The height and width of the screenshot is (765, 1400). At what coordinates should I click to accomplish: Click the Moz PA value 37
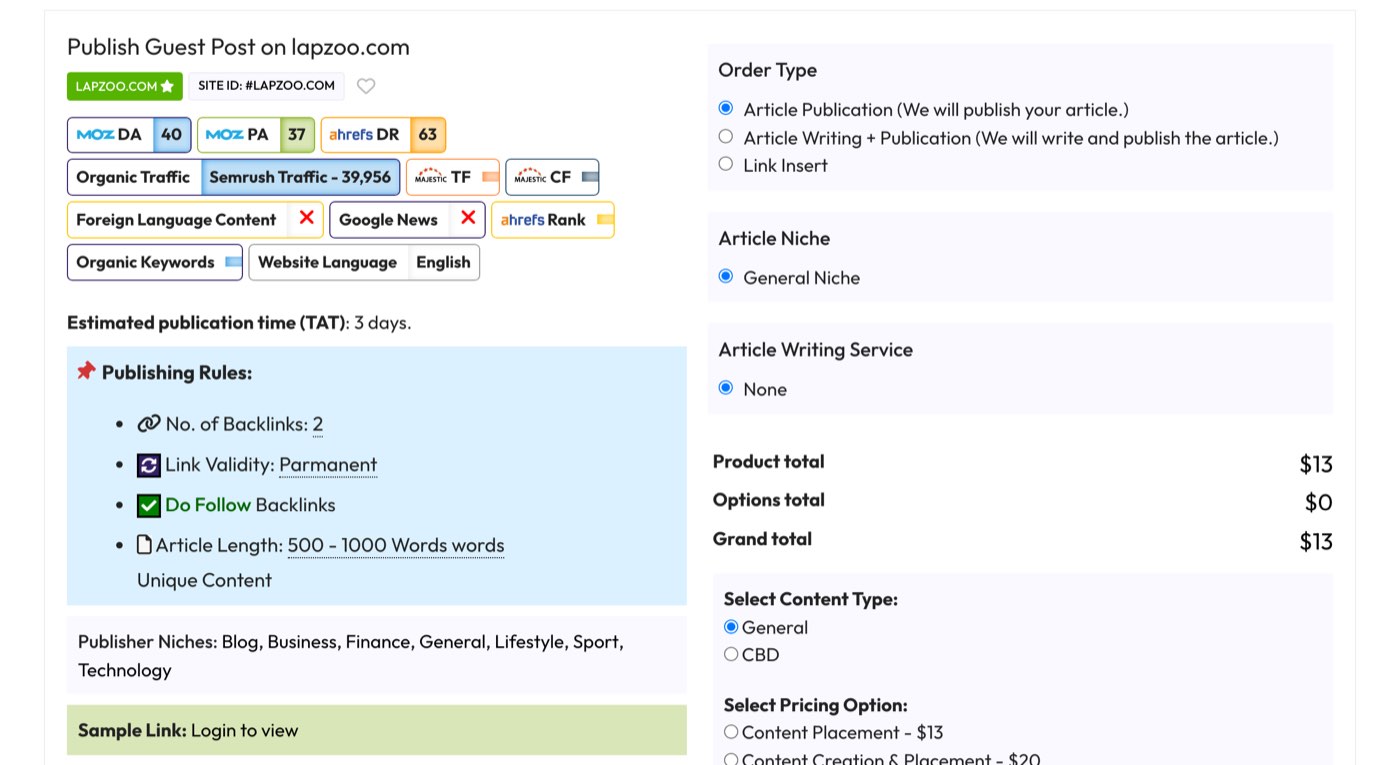point(297,135)
